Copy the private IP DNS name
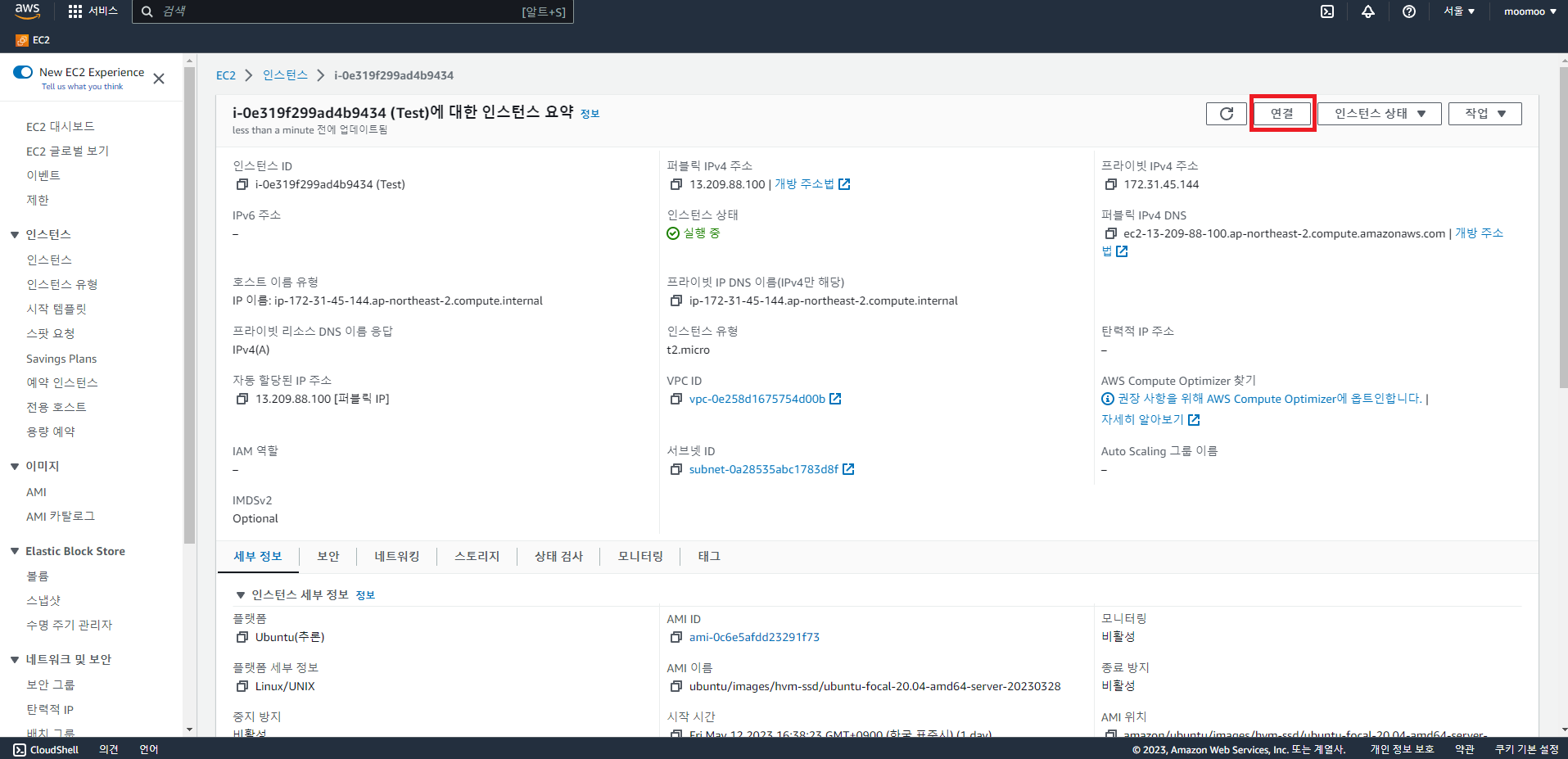The height and width of the screenshot is (759, 1568). [676, 300]
